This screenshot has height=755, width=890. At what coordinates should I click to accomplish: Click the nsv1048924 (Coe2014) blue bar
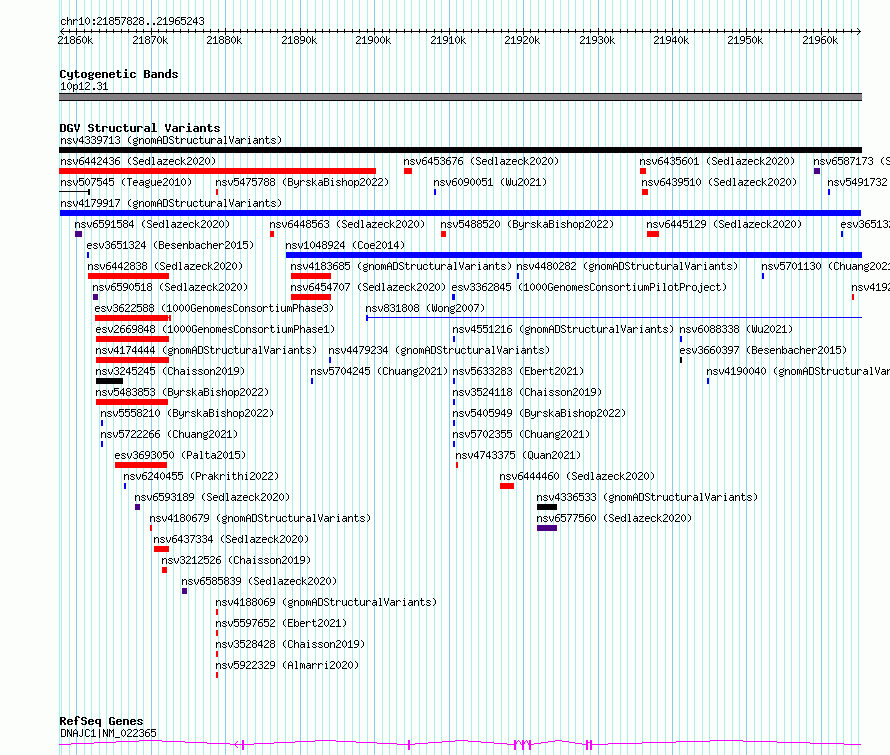click(x=574, y=255)
